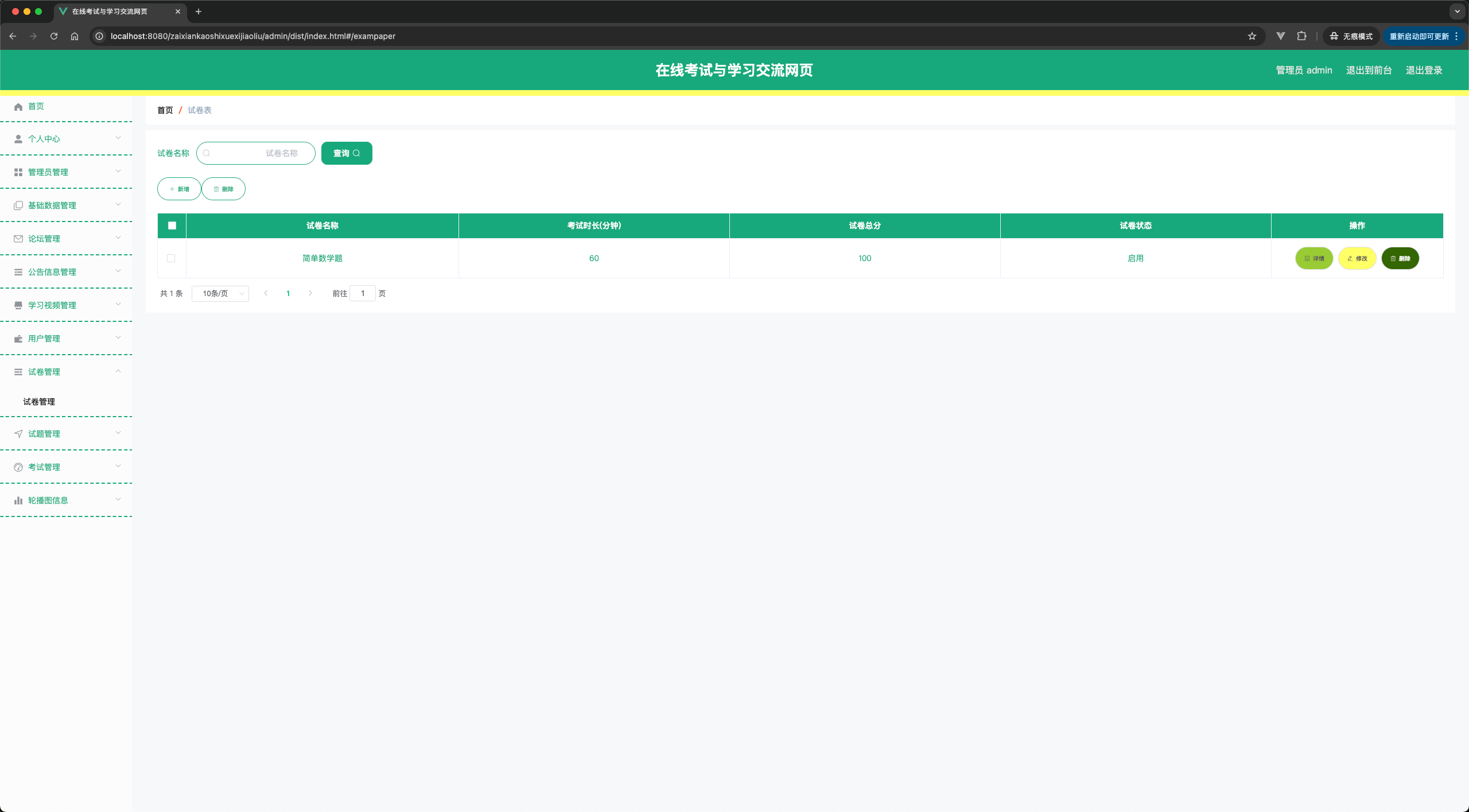Viewport: 1469px width, 812px height.
Task: Open the 试题管理 sidebar menu
Action: click(66, 434)
